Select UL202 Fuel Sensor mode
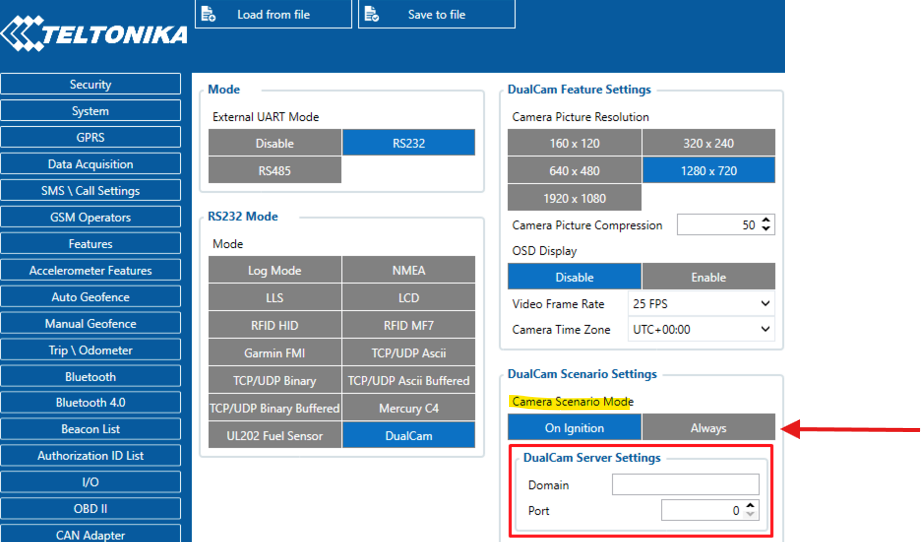Viewport: 921px width, 542px height. tap(274, 436)
